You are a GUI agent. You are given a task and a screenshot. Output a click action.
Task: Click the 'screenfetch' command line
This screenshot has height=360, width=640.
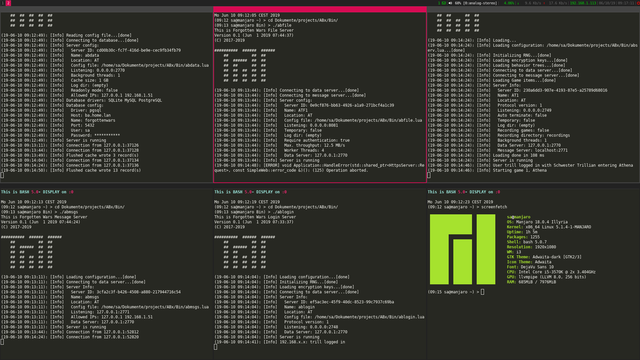(x=468, y=207)
